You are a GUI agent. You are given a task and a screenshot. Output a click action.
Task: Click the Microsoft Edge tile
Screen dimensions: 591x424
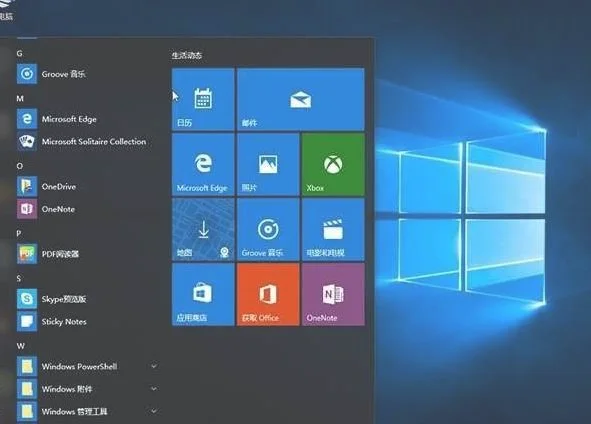click(203, 164)
